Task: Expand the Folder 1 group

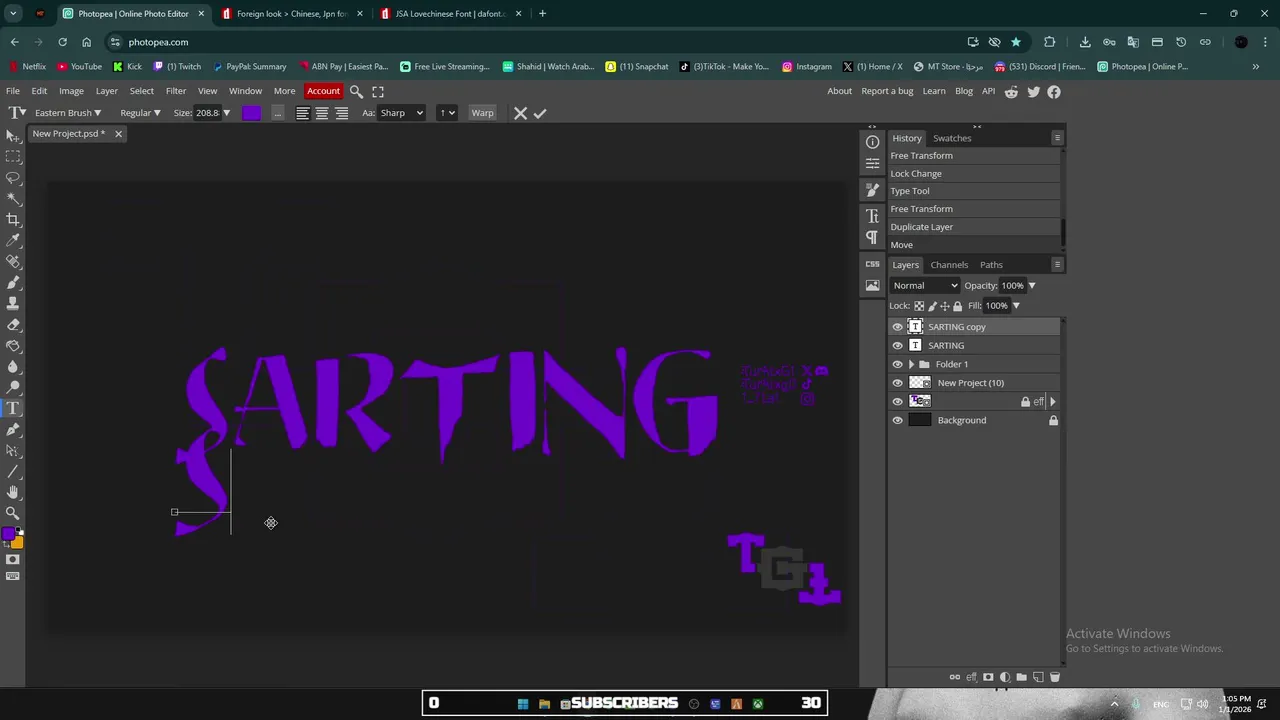Action: [x=911, y=364]
